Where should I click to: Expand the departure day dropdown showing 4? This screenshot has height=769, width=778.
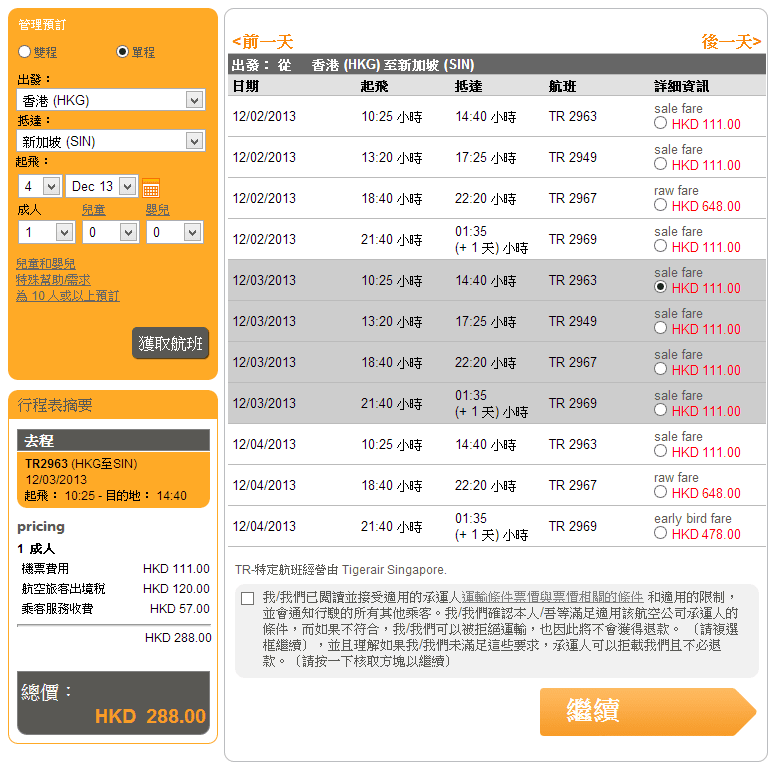(x=40, y=186)
